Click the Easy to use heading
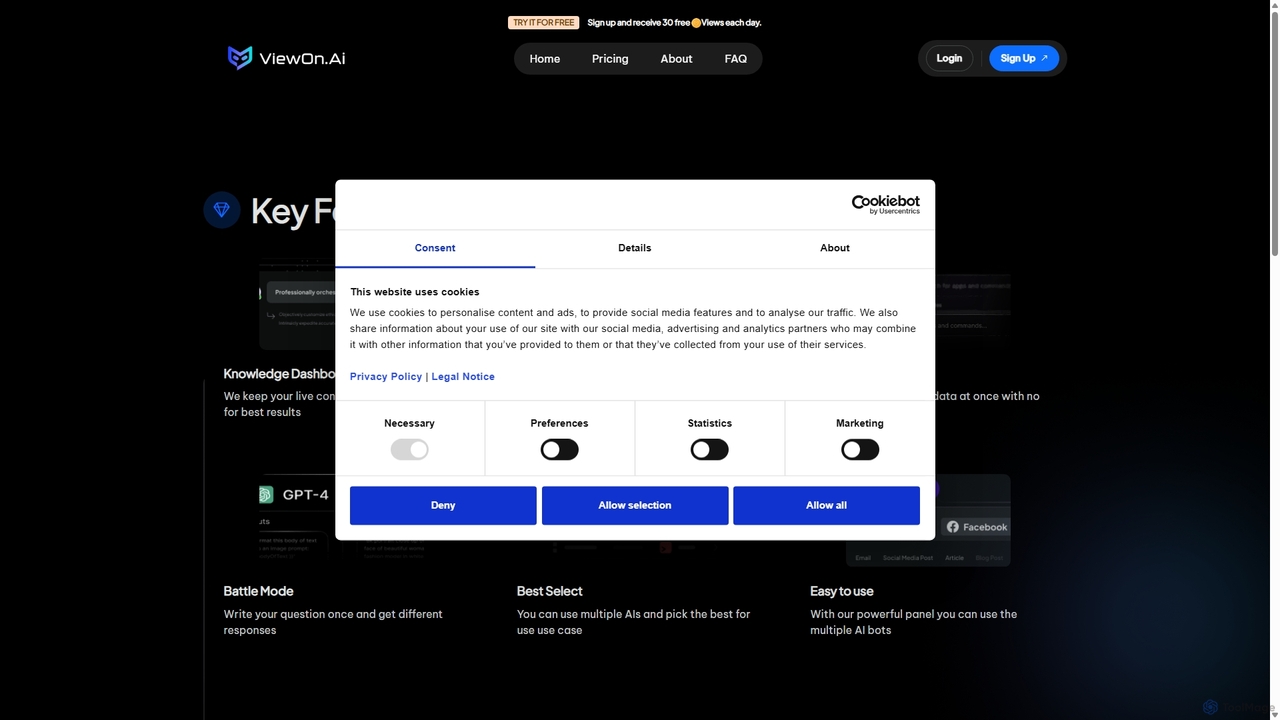 click(842, 591)
